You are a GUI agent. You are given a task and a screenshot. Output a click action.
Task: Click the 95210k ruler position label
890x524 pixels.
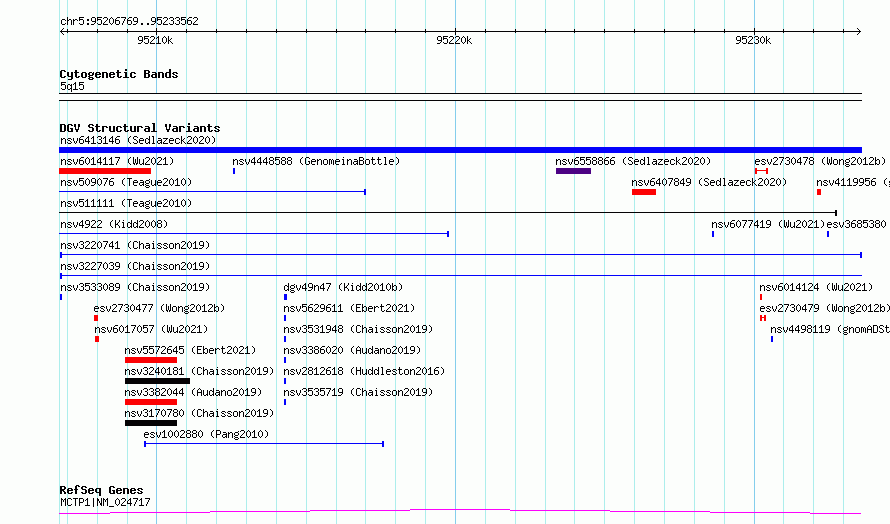click(155, 40)
